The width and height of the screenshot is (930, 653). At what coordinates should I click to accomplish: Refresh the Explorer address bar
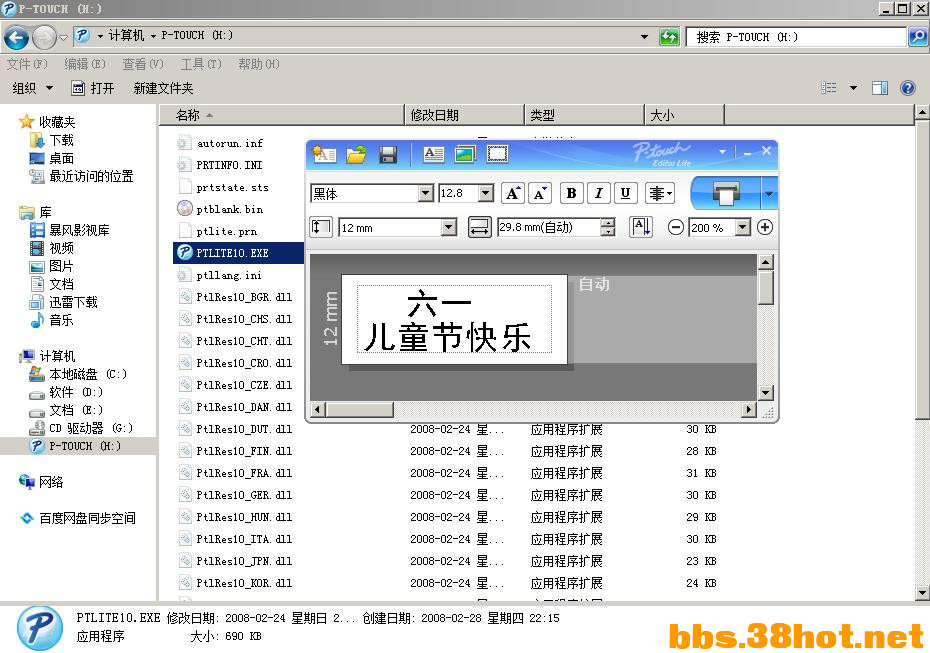pyautogui.click(x=669, y=37)
